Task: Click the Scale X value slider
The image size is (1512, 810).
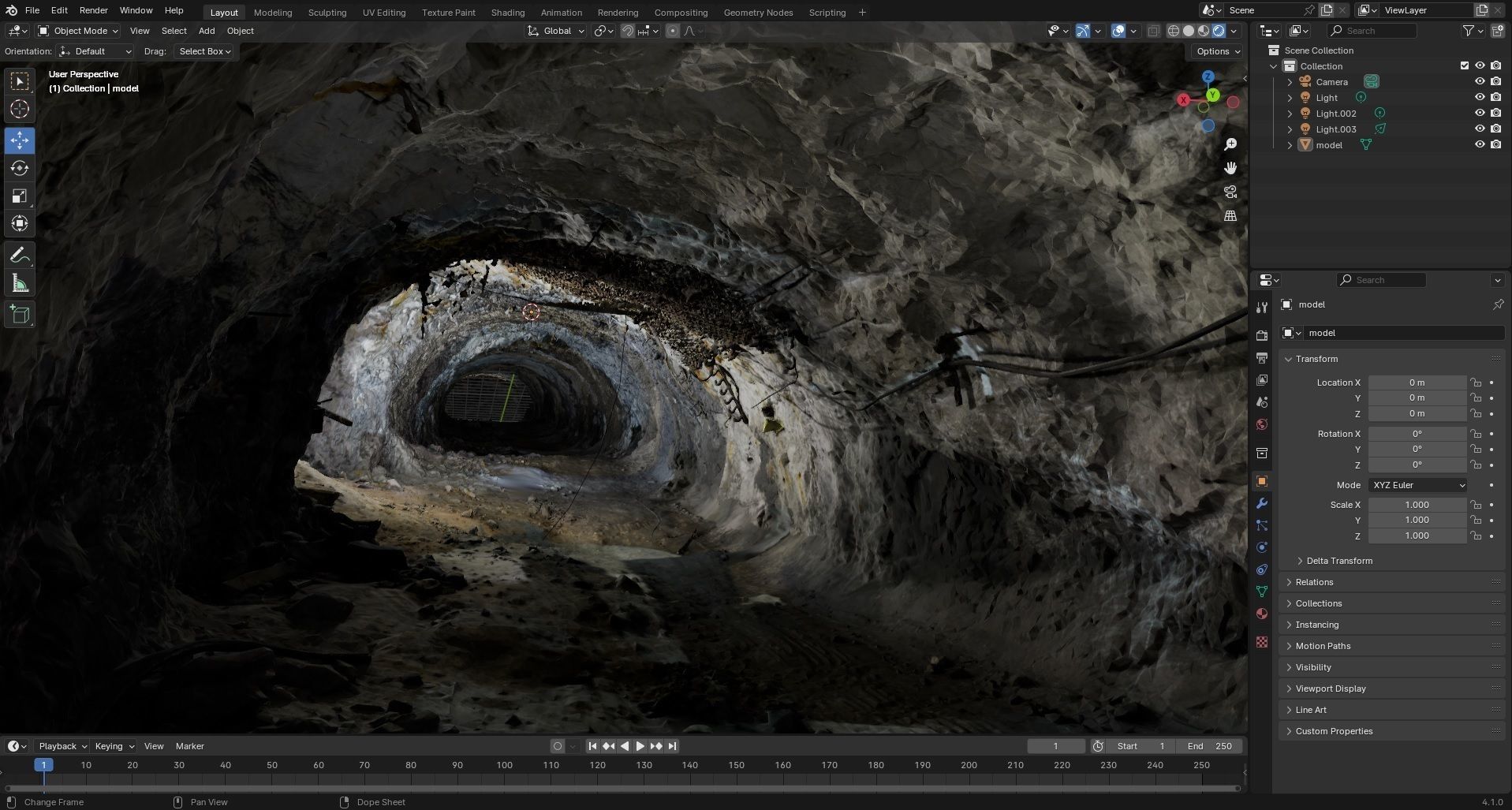Action: (1417, 505)
